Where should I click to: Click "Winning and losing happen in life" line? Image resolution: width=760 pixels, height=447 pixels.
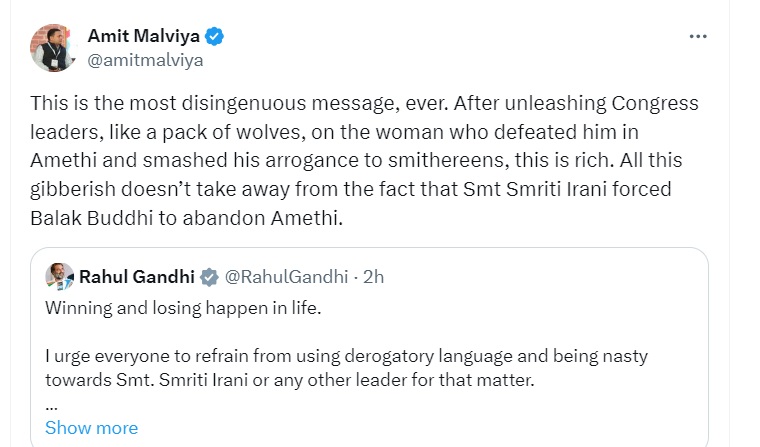point(182,308)
